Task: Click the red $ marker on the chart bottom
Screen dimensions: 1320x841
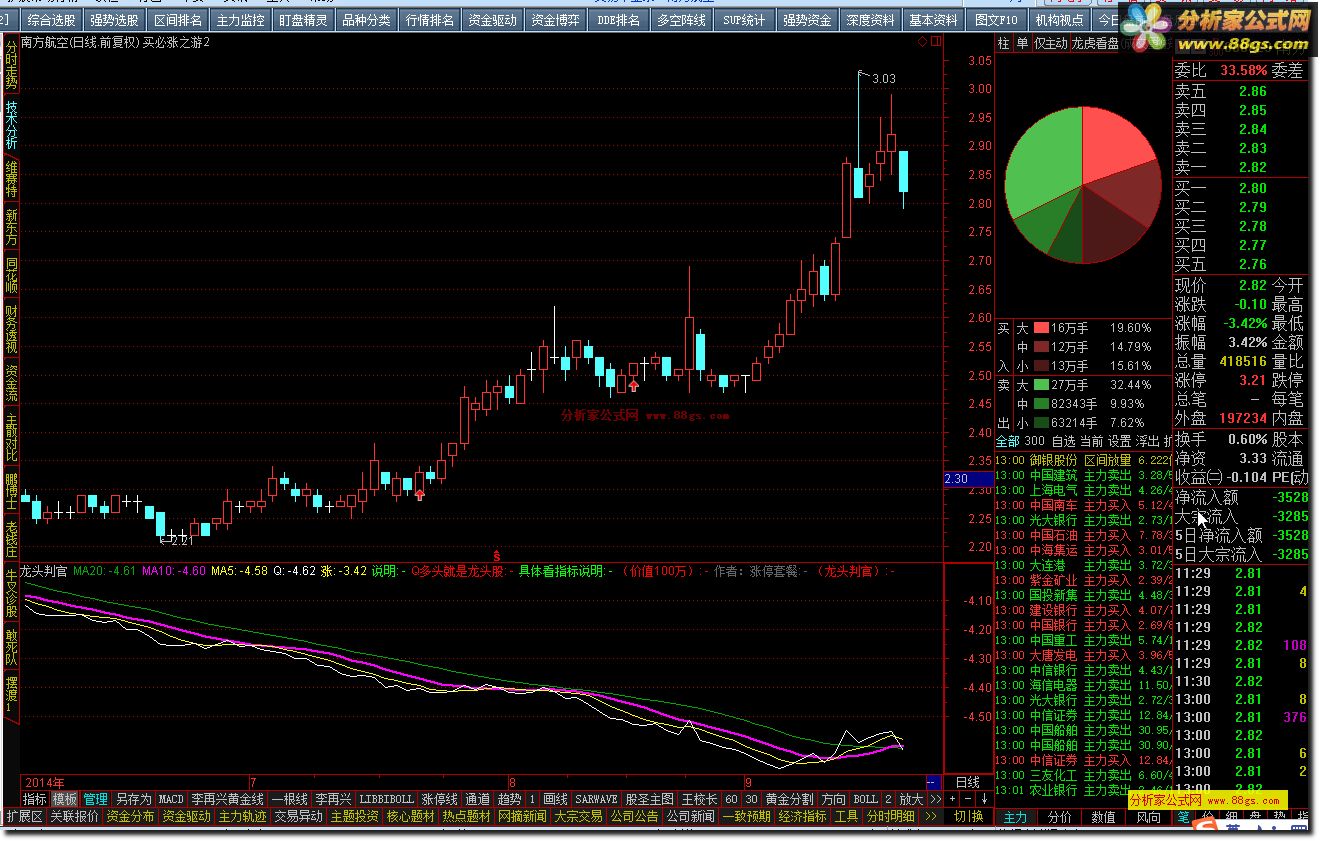Action: click(x=497, y=554)
